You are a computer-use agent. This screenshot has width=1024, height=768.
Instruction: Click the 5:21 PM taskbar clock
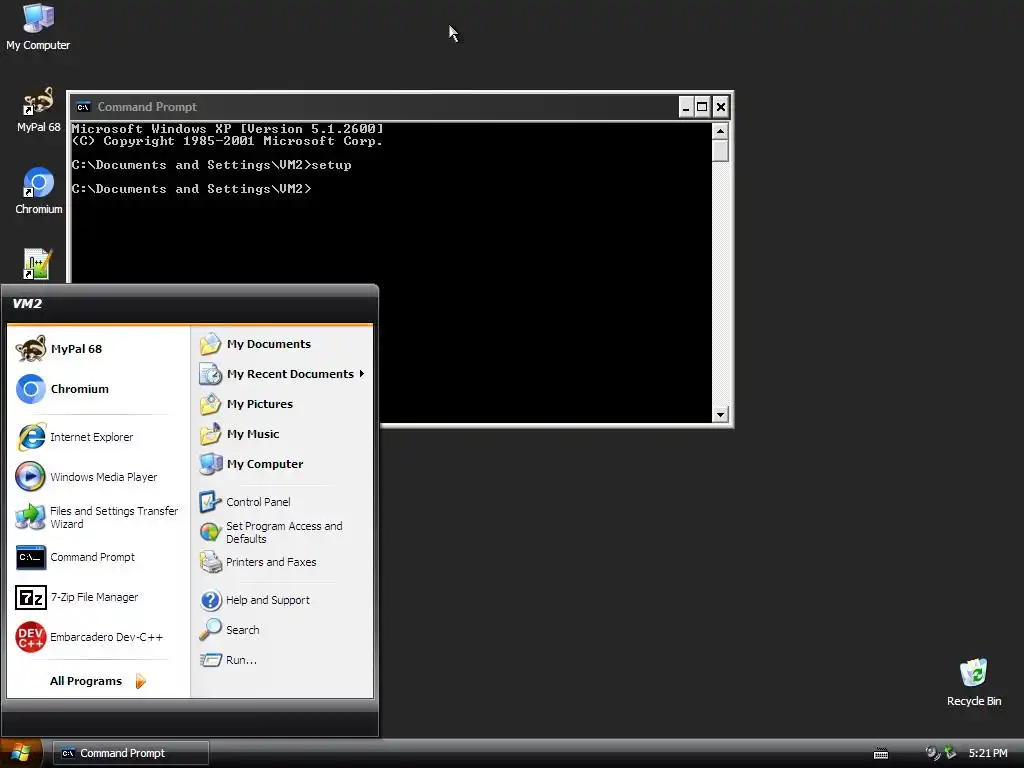tap(988, 753)
